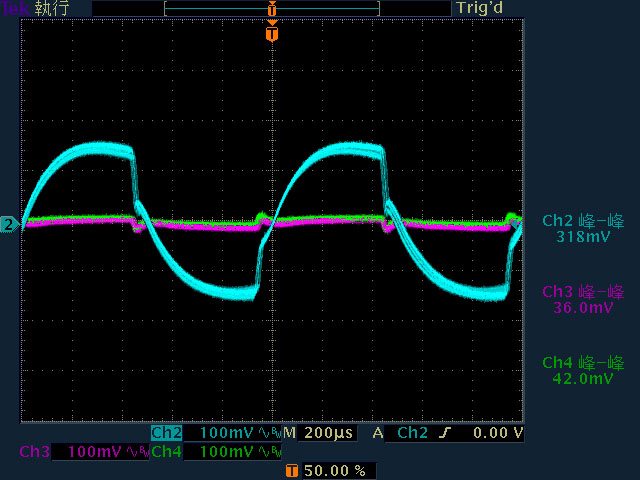640x480 pixels.
Task: Select the green Ch4 channel label
Action: click(166, 452)
